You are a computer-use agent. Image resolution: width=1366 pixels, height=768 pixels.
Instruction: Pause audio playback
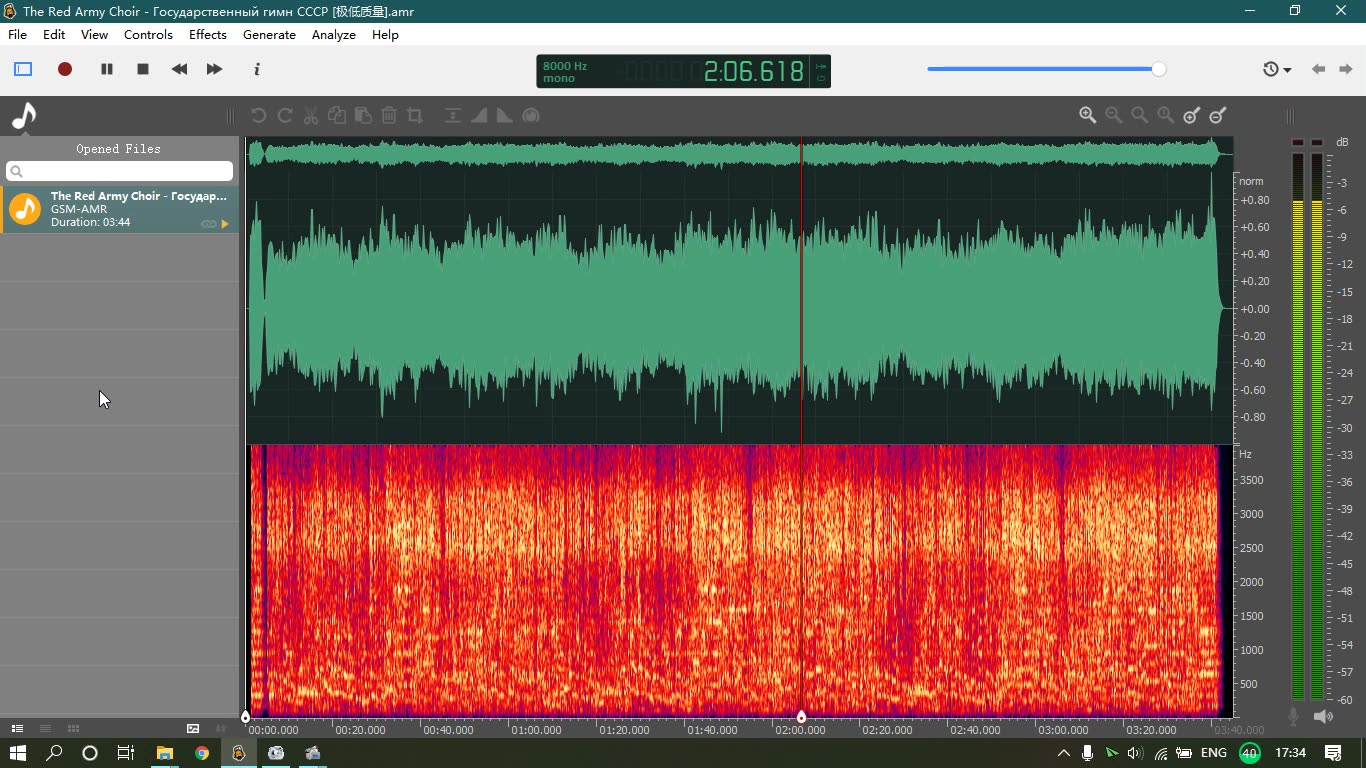click(x=107, y=69)
